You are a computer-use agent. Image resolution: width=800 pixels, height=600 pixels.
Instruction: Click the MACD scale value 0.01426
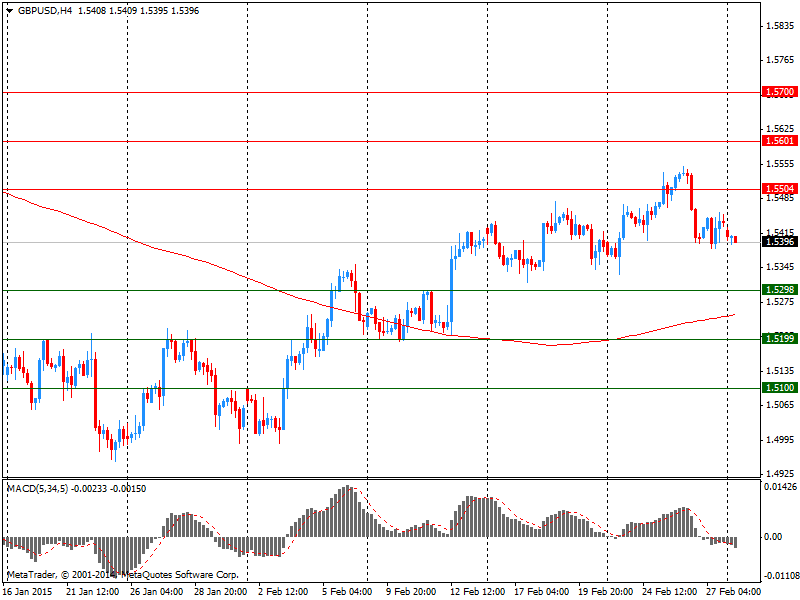[x=780, y=487]
